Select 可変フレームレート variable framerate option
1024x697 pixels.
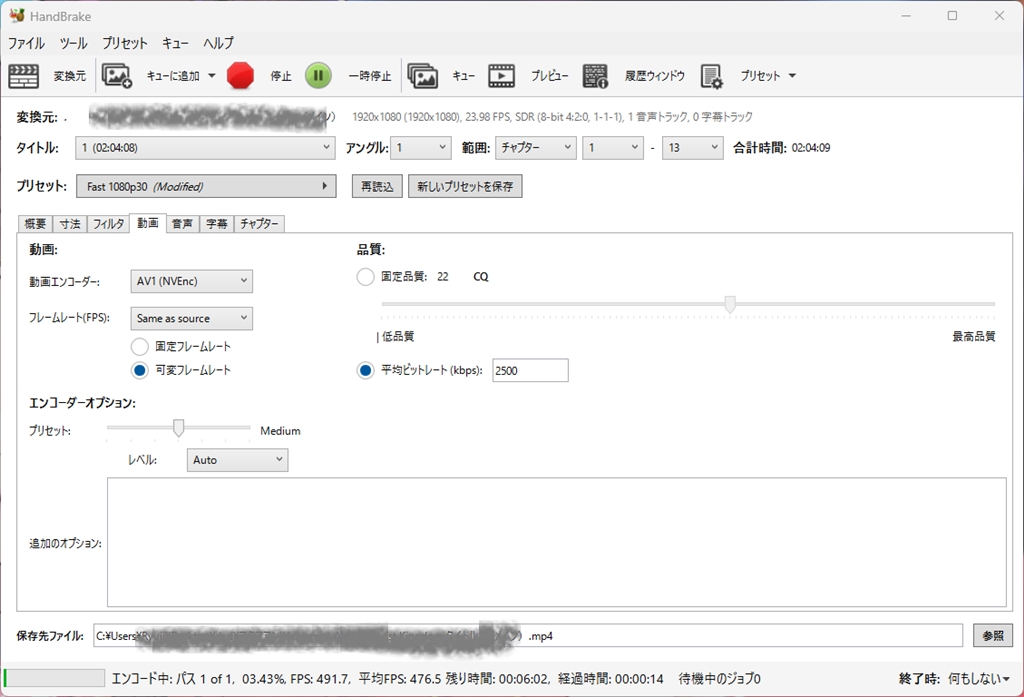(x=140, y=370)
